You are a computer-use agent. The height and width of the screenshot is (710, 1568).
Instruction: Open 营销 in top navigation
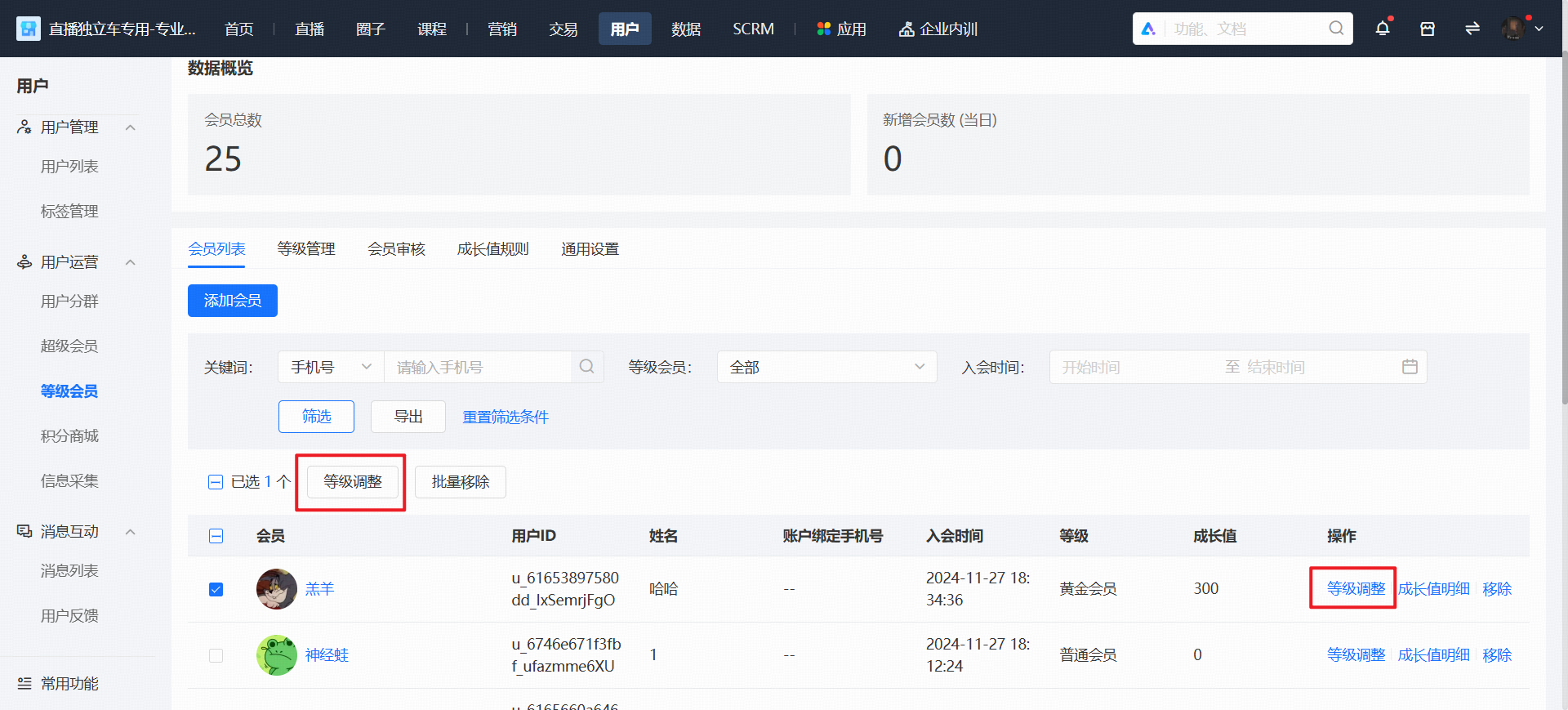point(502,29)
